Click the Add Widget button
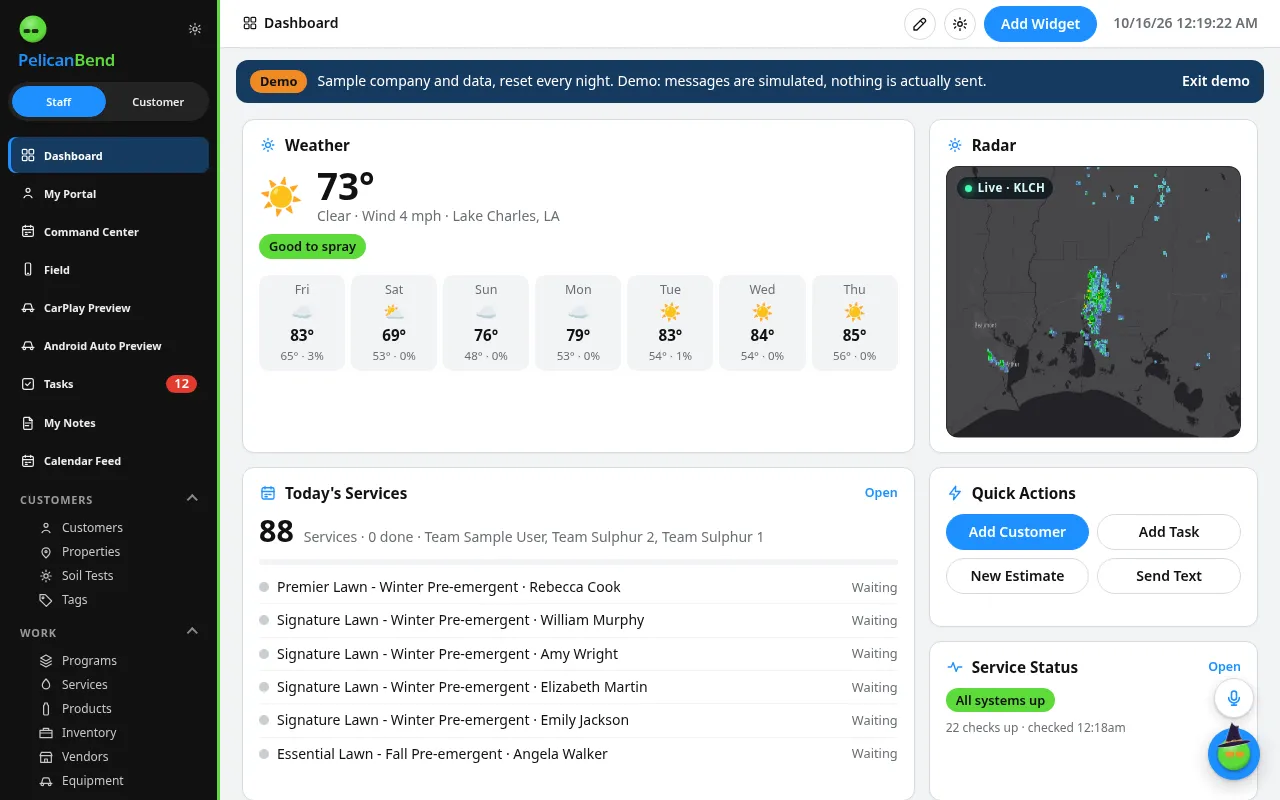 [1040, 24]
